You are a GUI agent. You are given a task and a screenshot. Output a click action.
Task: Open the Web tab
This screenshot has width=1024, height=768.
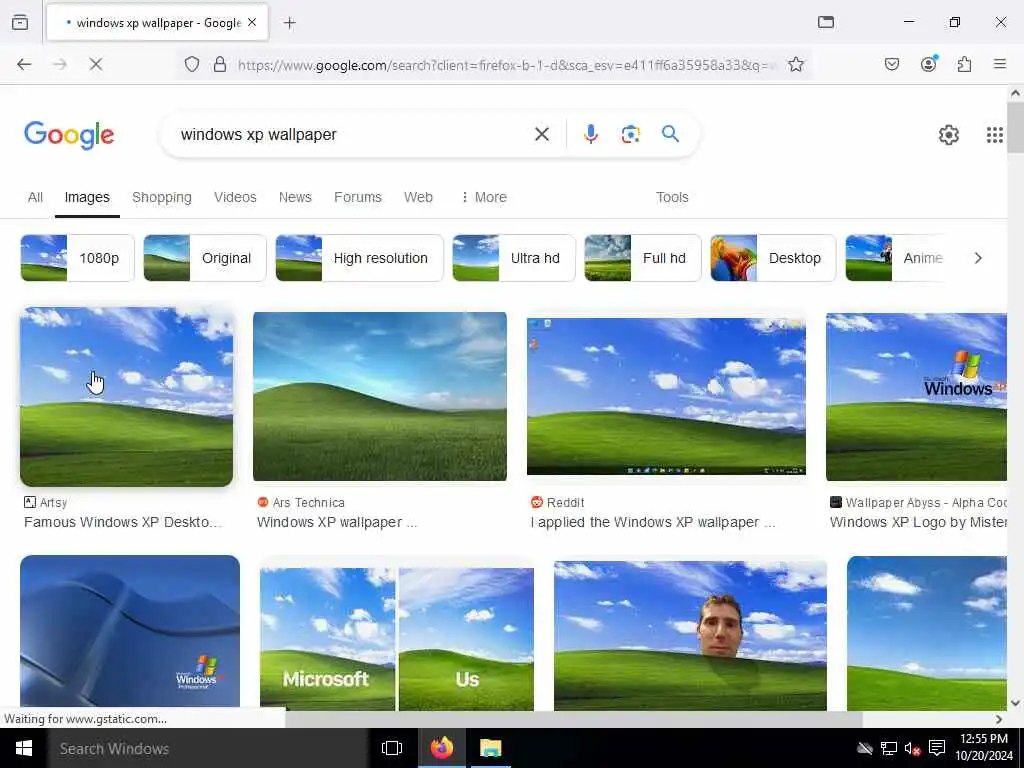pyautogui.click(x=418, y=197)
